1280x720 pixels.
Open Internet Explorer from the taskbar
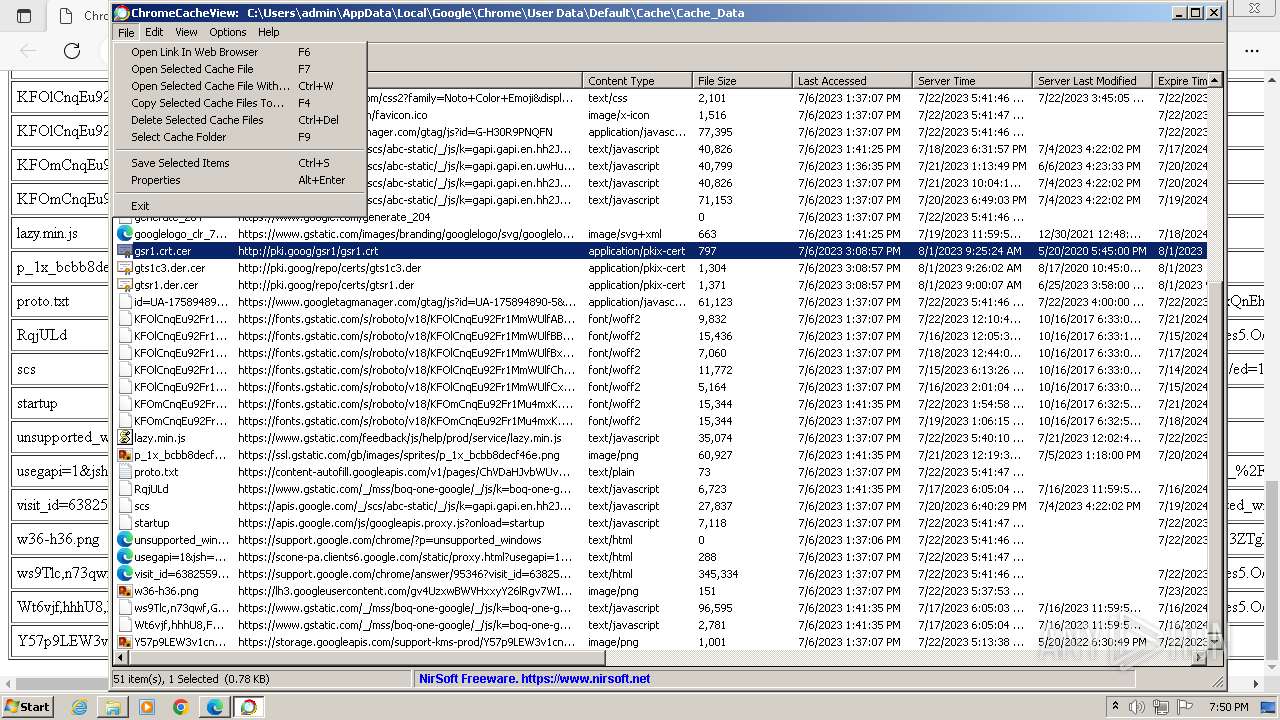(x=79, y=707)
